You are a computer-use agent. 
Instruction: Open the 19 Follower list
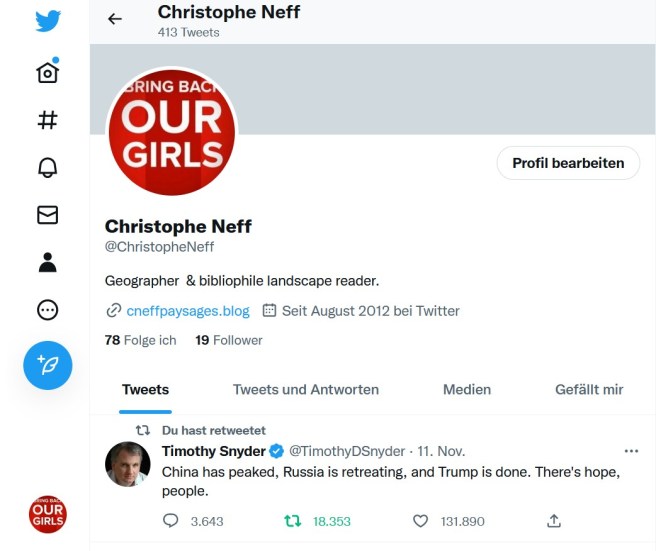[x=229, y=340]
